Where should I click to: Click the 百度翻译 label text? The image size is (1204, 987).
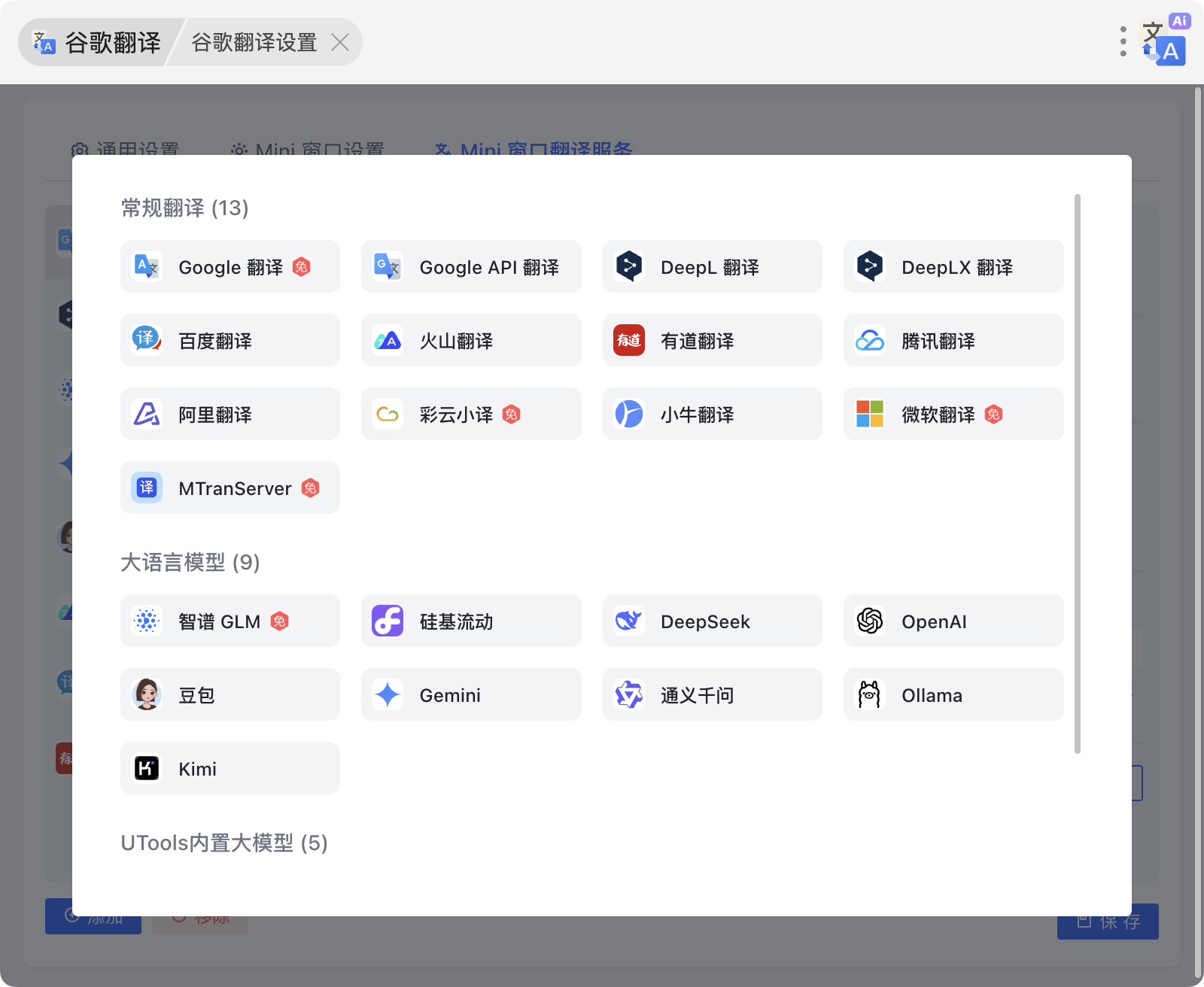pyautogui.click(x=215, y=341)
